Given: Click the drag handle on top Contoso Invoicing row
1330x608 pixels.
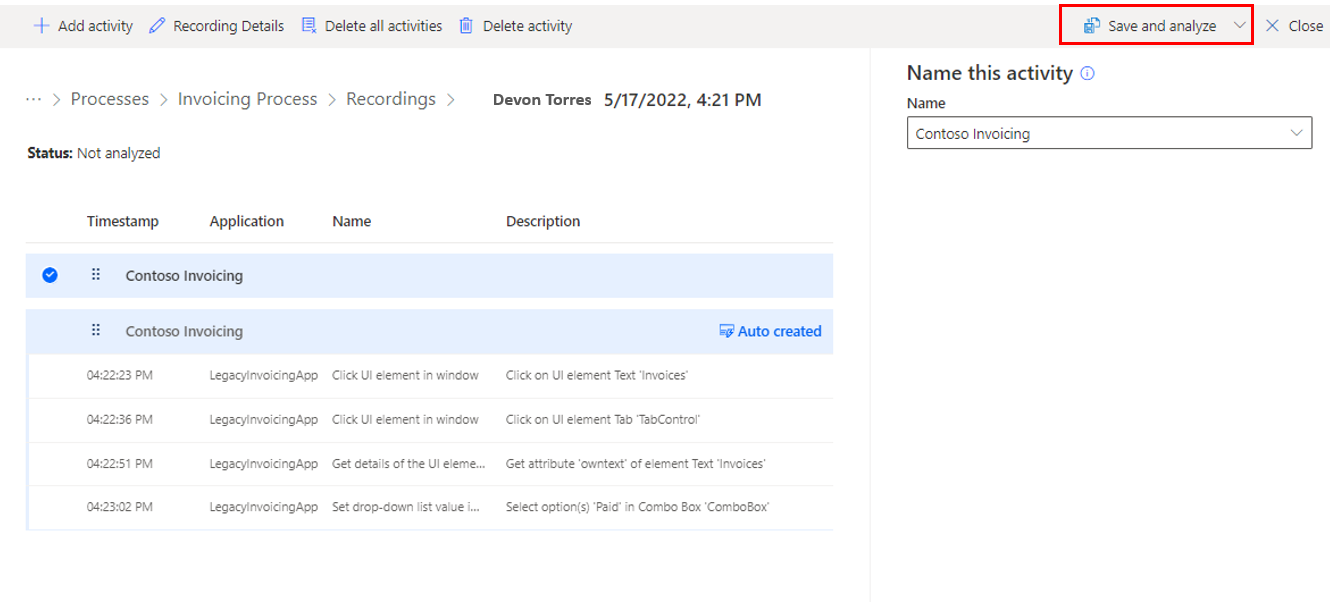Looking at the screenshot, I should (95, 275).
